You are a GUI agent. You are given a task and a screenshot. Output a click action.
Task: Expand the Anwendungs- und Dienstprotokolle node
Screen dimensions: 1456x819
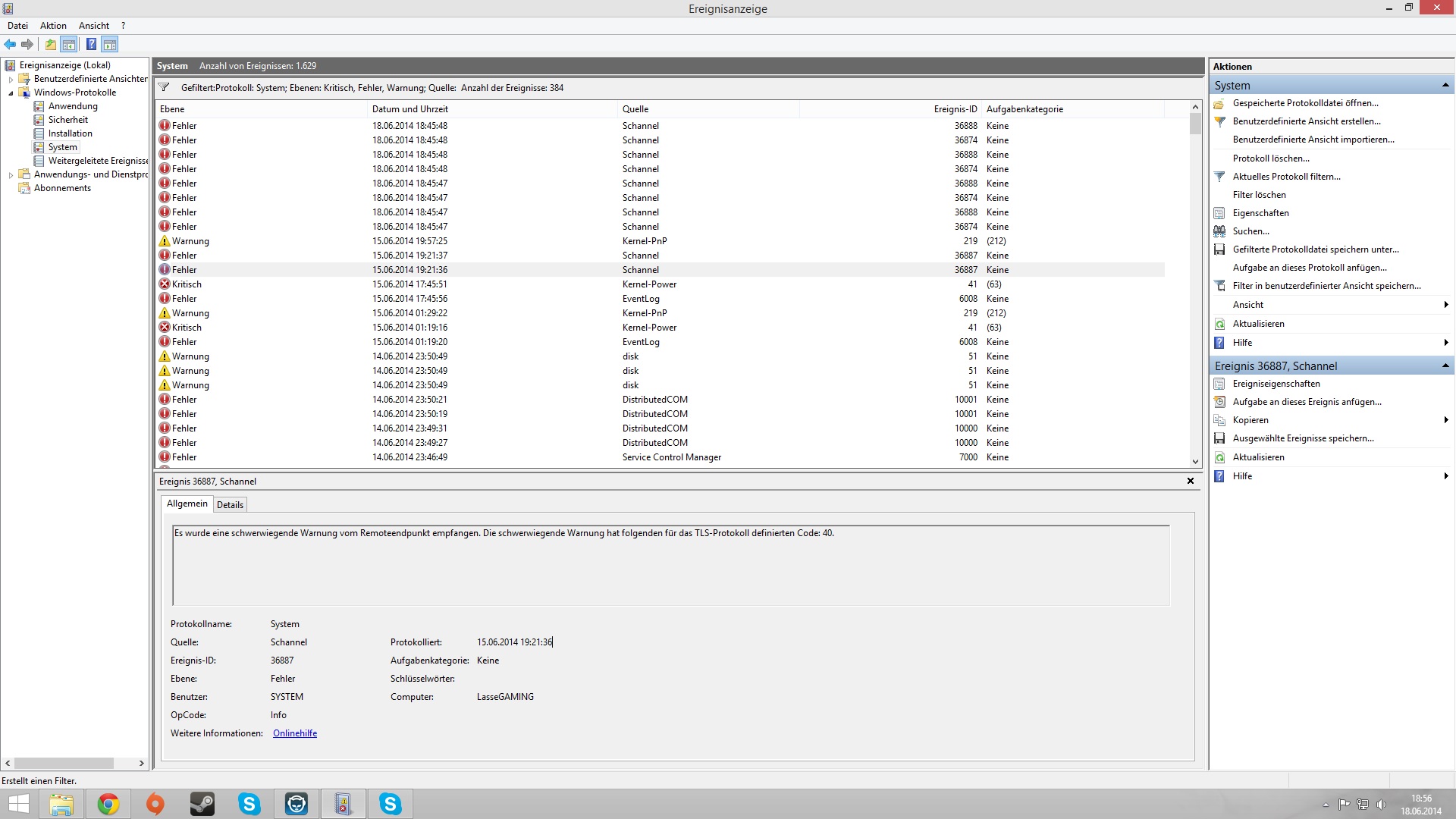tap(11, 174)
